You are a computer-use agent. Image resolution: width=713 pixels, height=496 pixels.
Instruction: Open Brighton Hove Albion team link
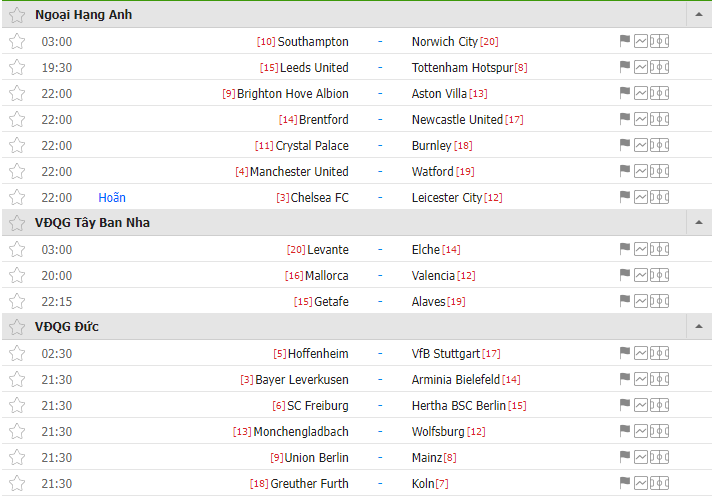click(x=293, y=94)
